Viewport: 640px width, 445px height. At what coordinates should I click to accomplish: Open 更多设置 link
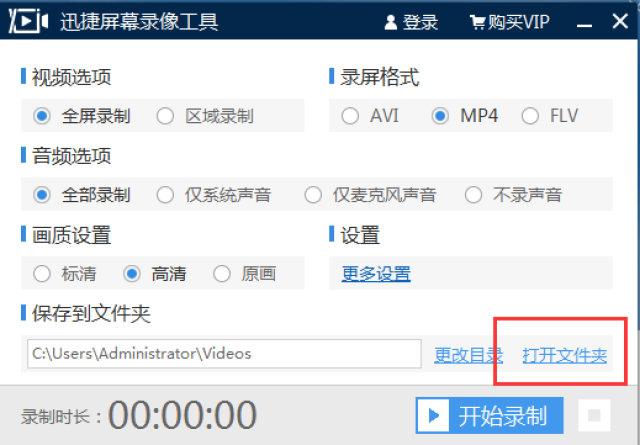[376, 274]
